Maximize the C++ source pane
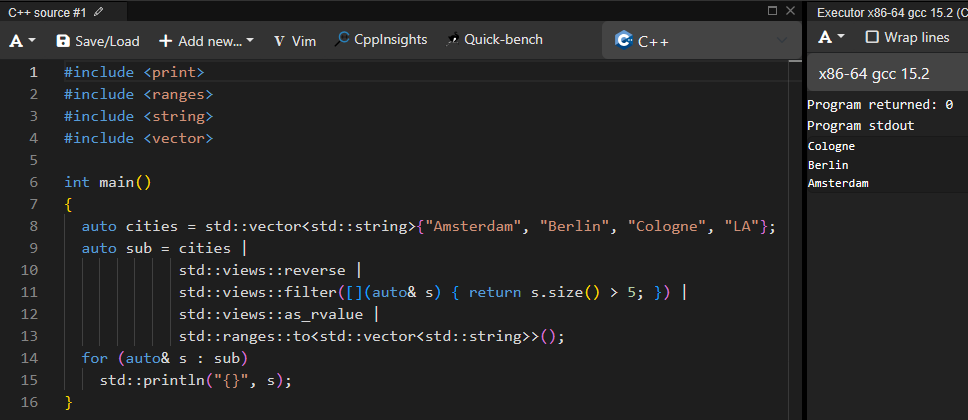The width and height of the screenshot is (968, 420). (x=772, y=10)
